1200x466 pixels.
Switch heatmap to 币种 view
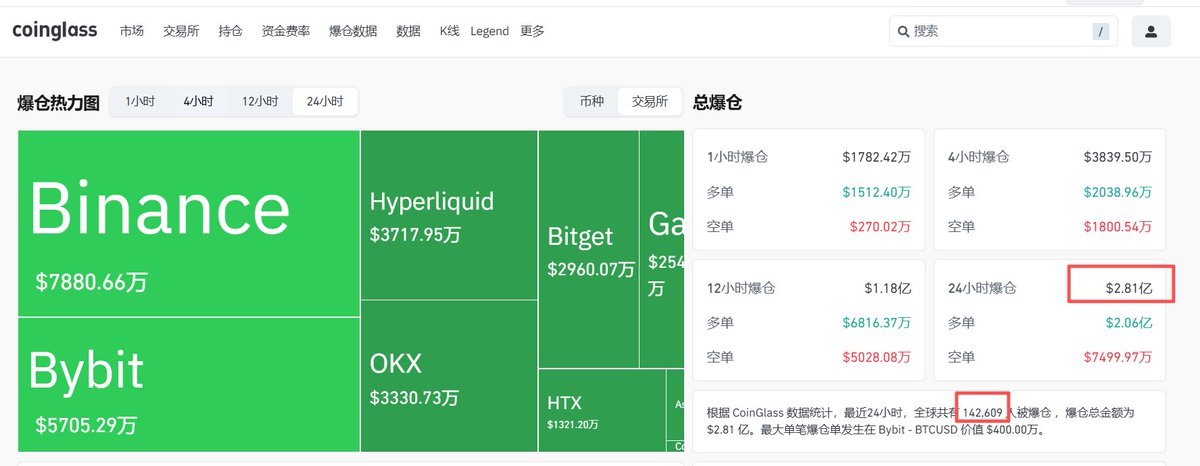click(x=592, y=102)
